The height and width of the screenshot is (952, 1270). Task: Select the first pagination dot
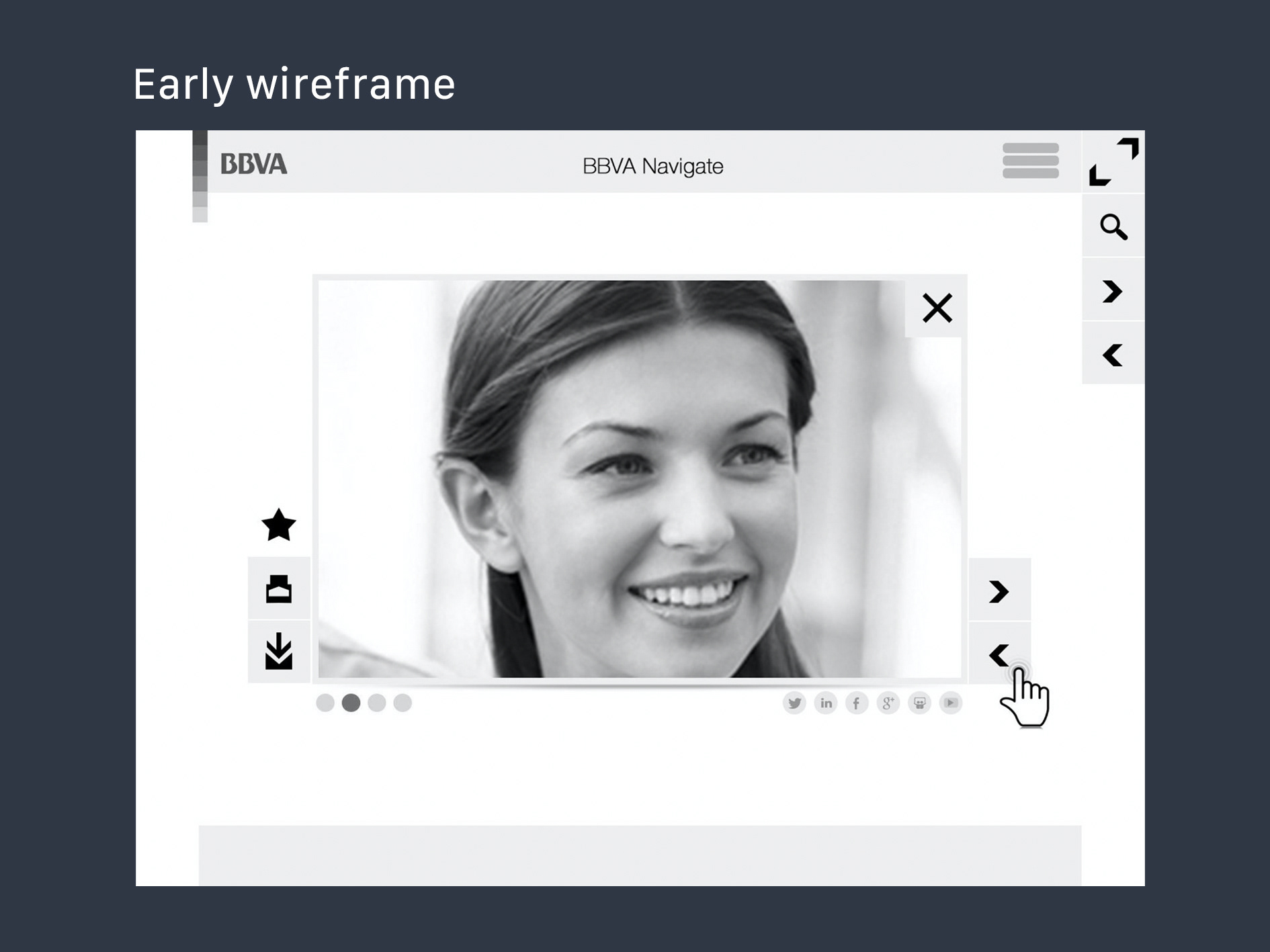pyautogui.click(x=325, y=703)
